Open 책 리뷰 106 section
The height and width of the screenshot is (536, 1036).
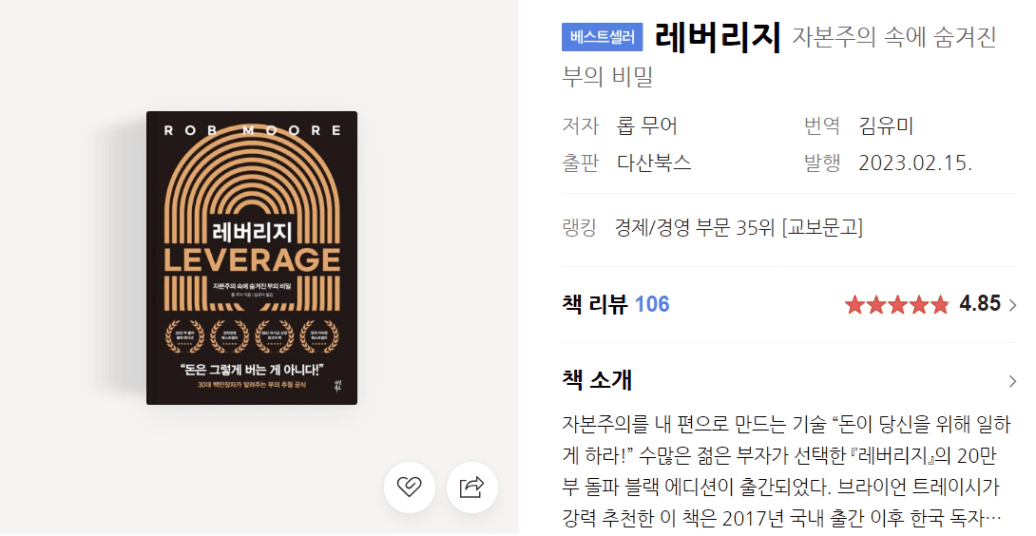click(x=616, y=304)
